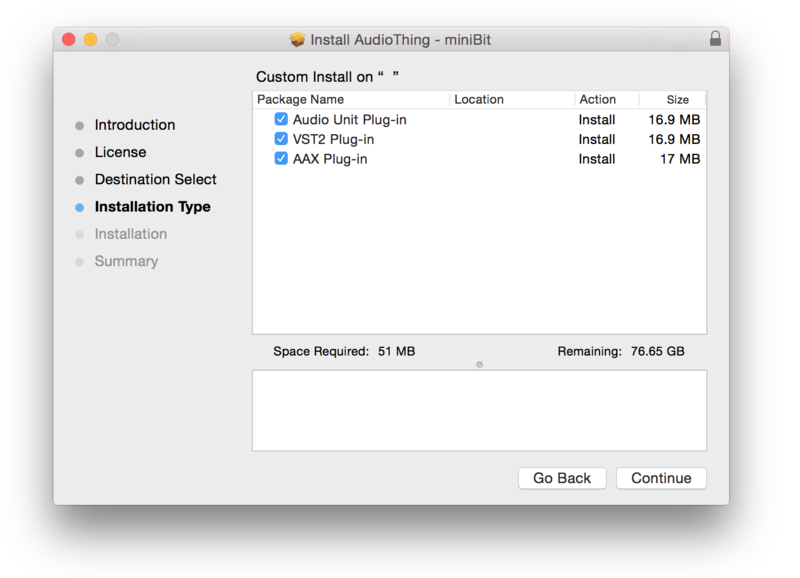Select the VST2 Plug-in package name

point(333,139)
